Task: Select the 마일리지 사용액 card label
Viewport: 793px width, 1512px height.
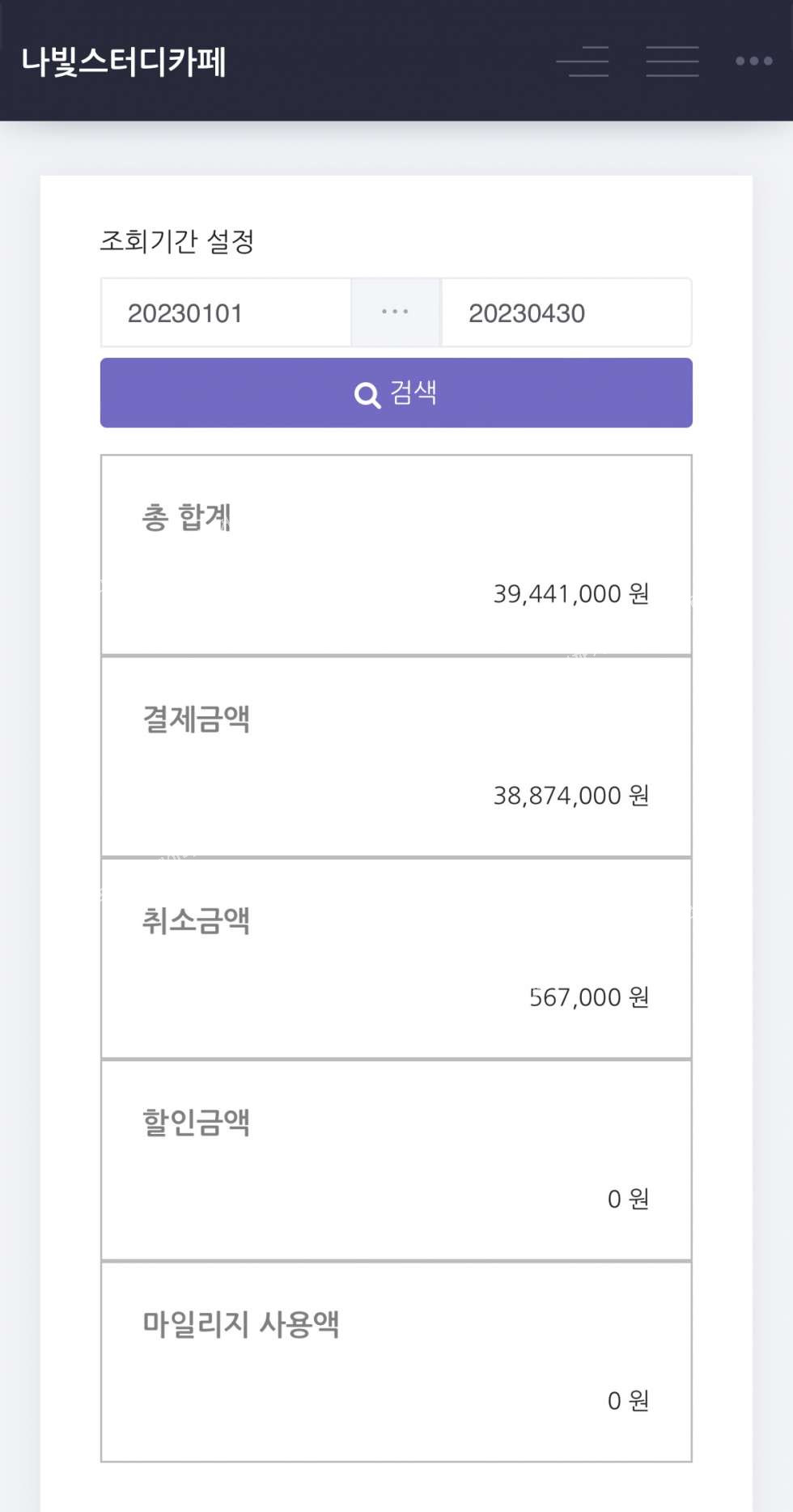Action: click(240, 1324)
